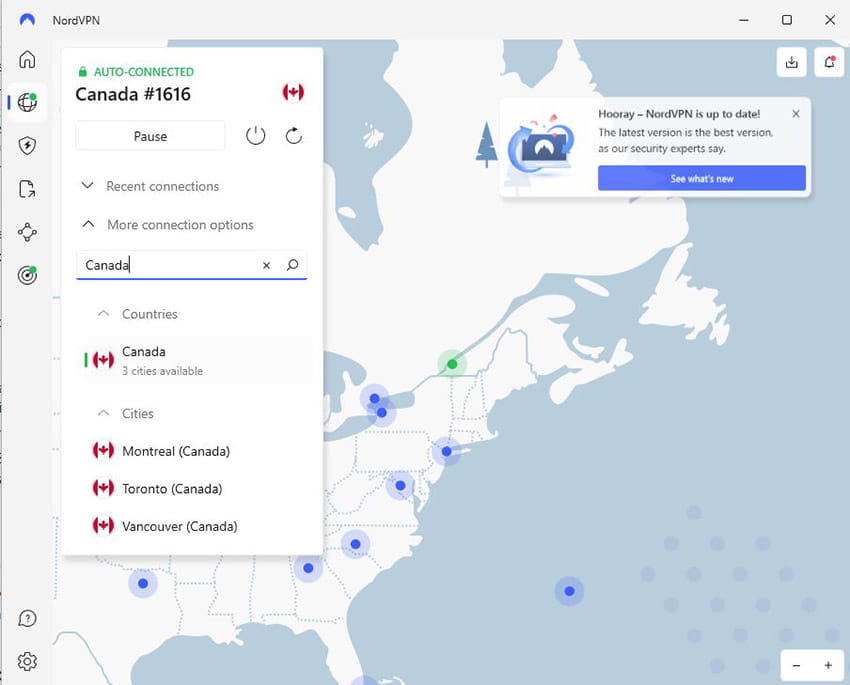Click the map server dot in the Atlantic Ocean

pos(569,591)
